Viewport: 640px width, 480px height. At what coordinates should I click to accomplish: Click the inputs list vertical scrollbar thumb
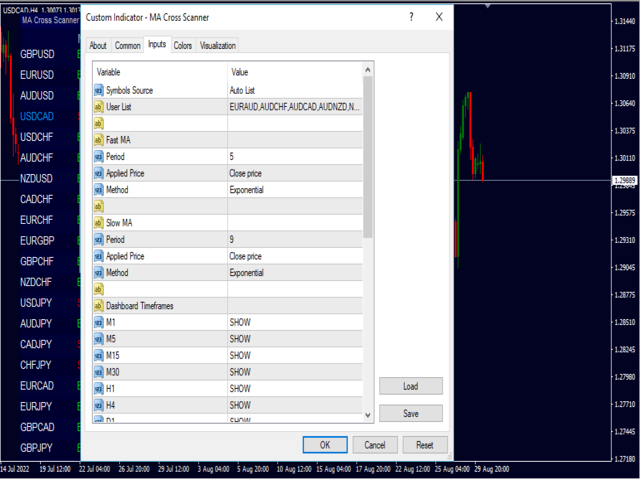click(x=367, y=157)
